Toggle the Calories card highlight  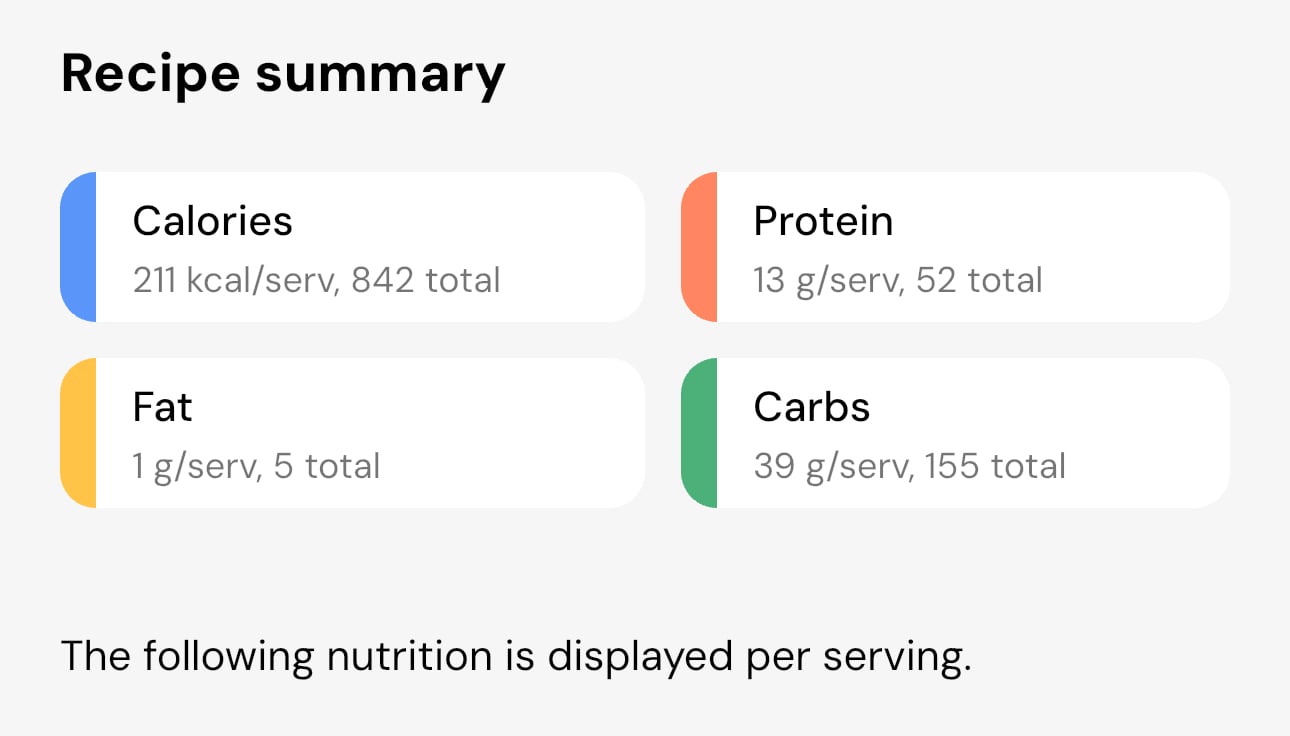(x=370, y=246)
